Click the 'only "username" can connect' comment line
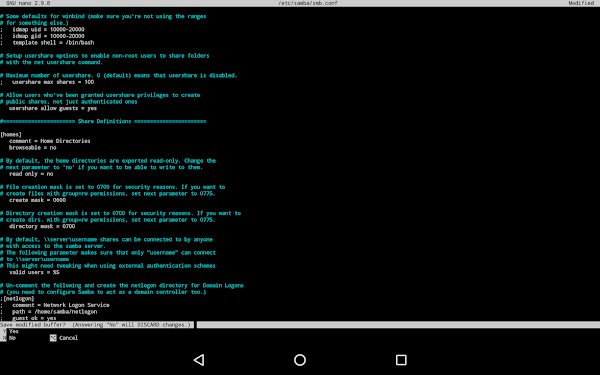600x375 pixels. pos(108,253)
